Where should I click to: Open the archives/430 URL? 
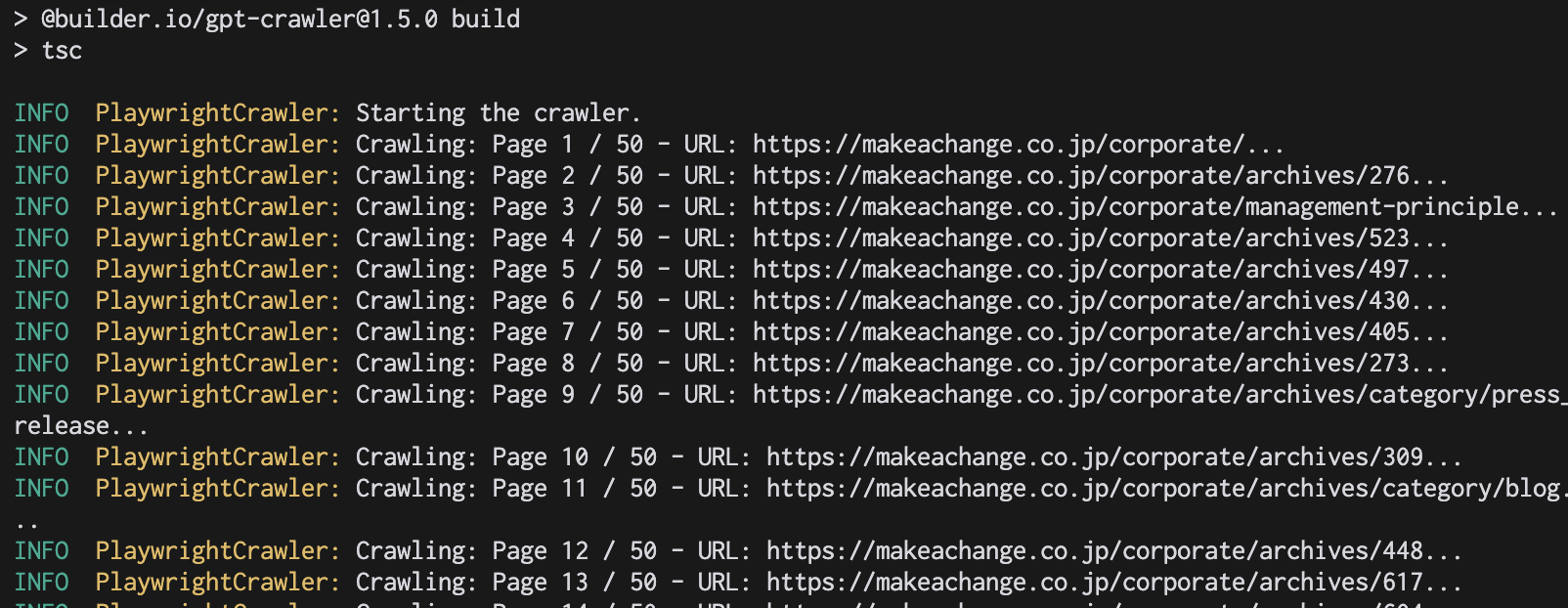[x=1080, y=301]
